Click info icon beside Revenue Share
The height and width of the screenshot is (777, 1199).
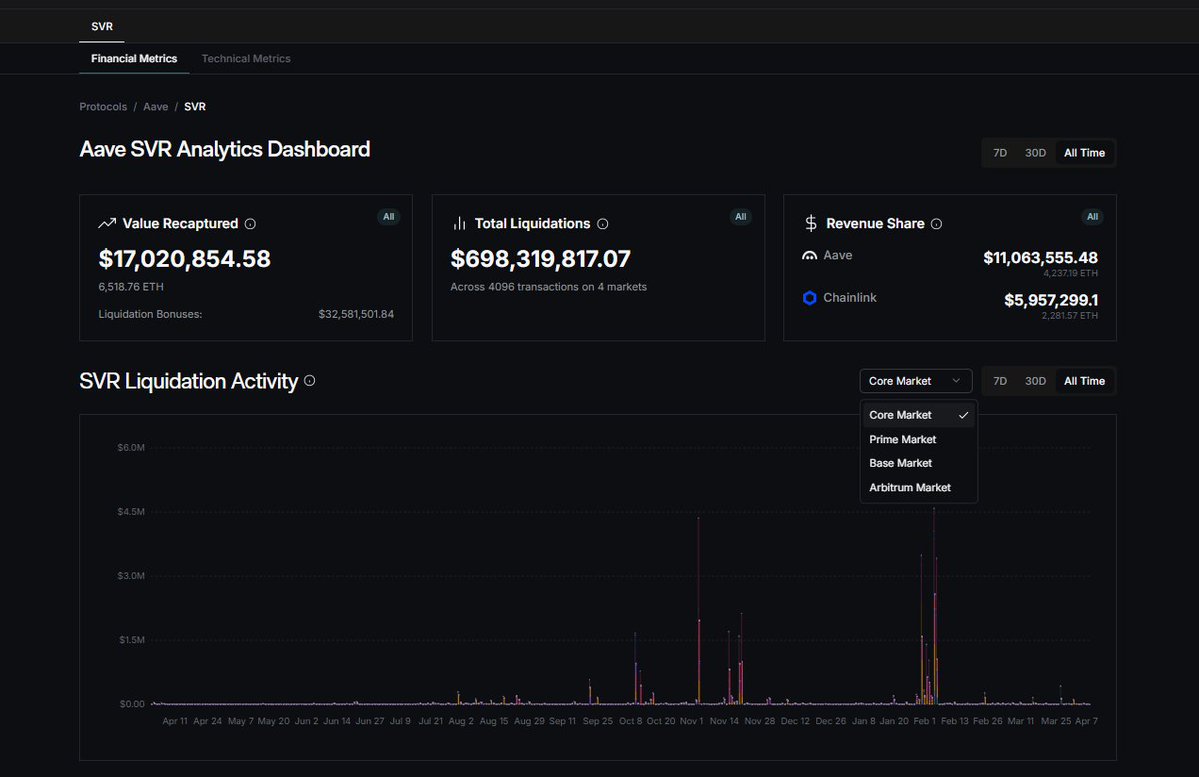pos(936,224)
